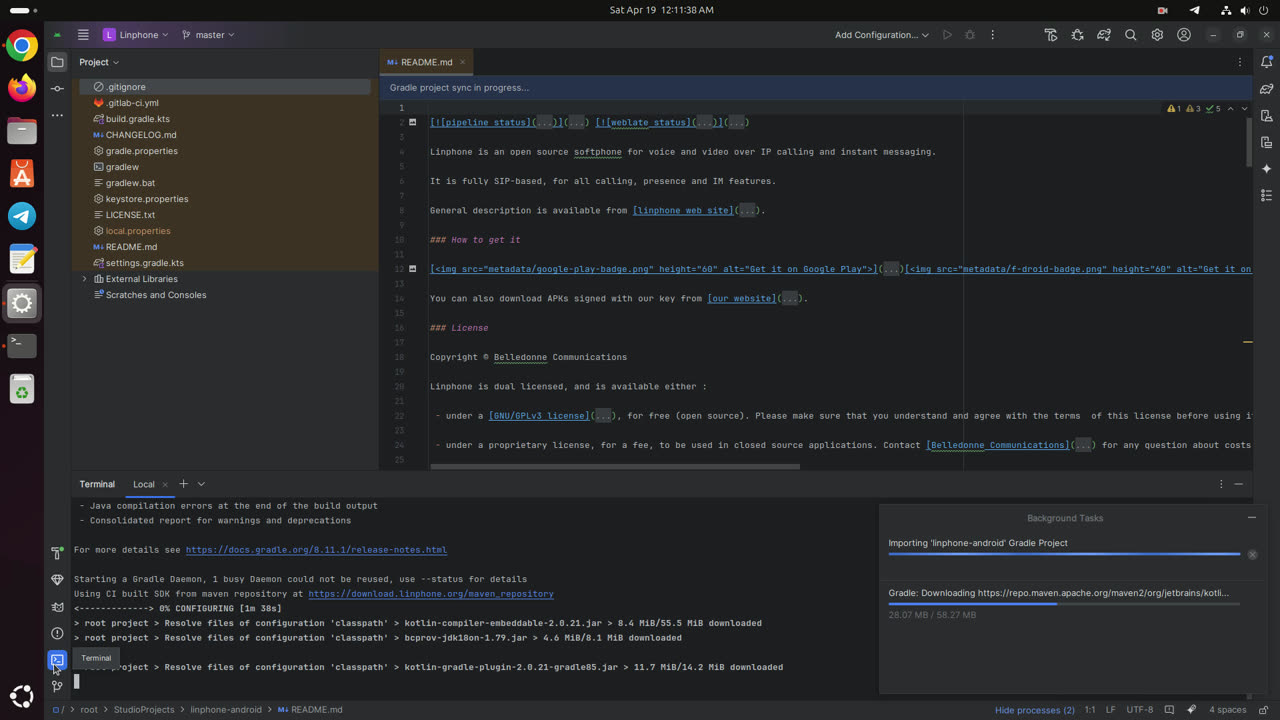Click Sync Project with Gradle Files elephant icon
The height and width of the screenshot is (720, 1280).
1104,35
